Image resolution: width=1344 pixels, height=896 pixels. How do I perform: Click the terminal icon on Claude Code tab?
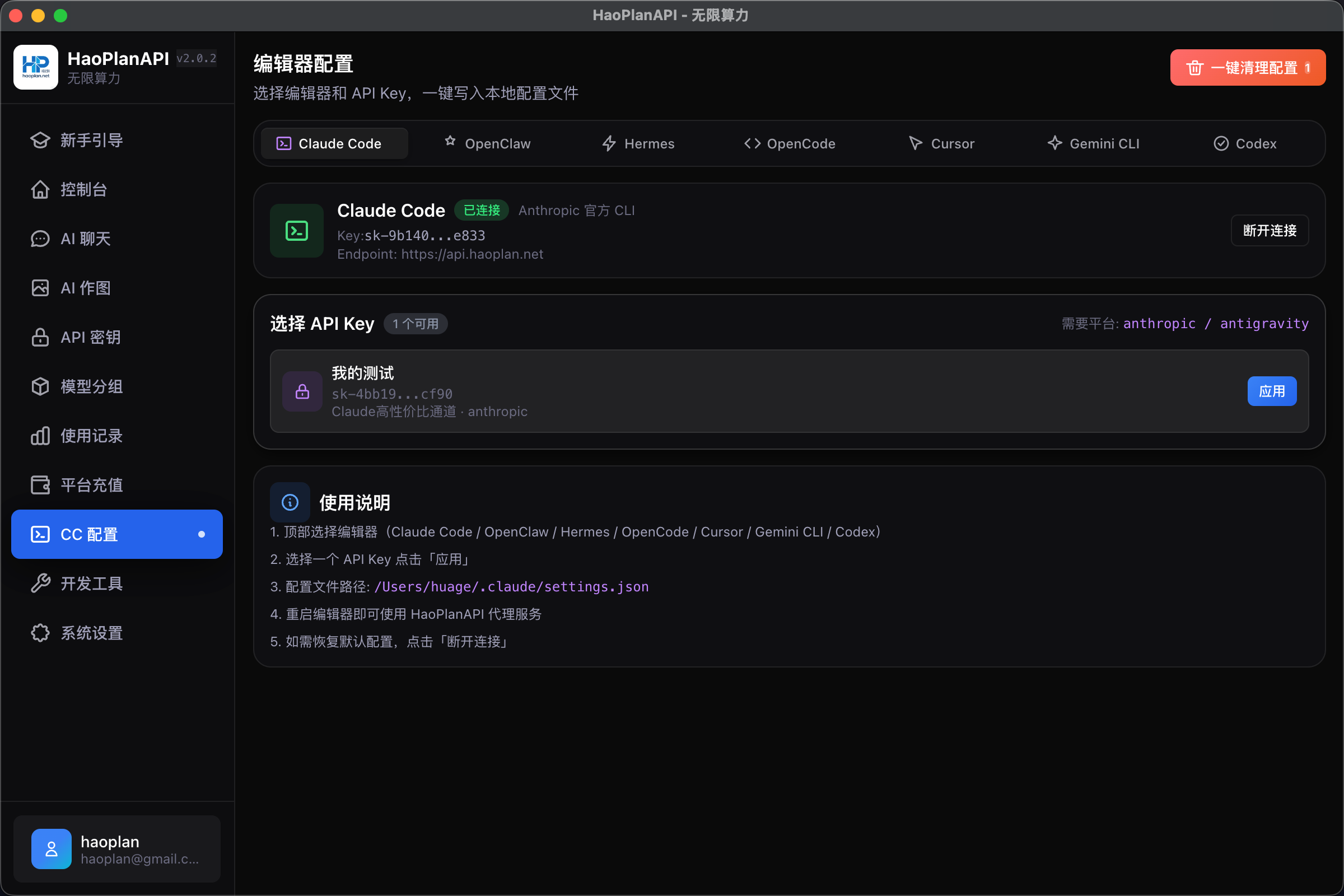pyautogui.click(x=284, y=143)
